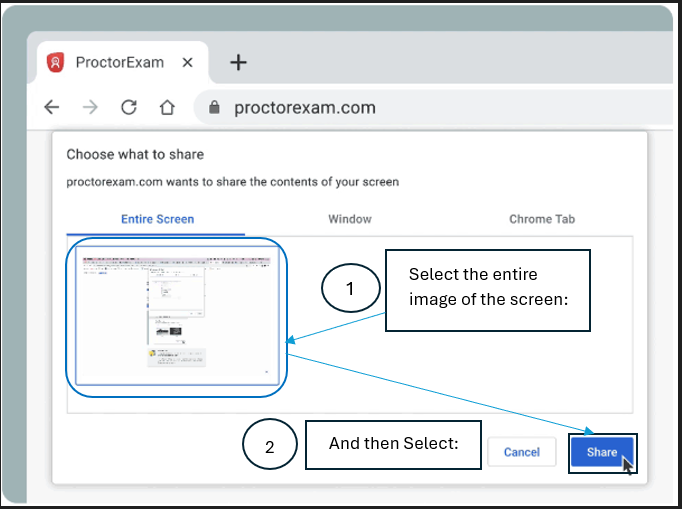Viewport: 682px width, 509px height.
Task: Select the ProctorExam browser tab
Action: pyautogui.click(x=122, y=63)
